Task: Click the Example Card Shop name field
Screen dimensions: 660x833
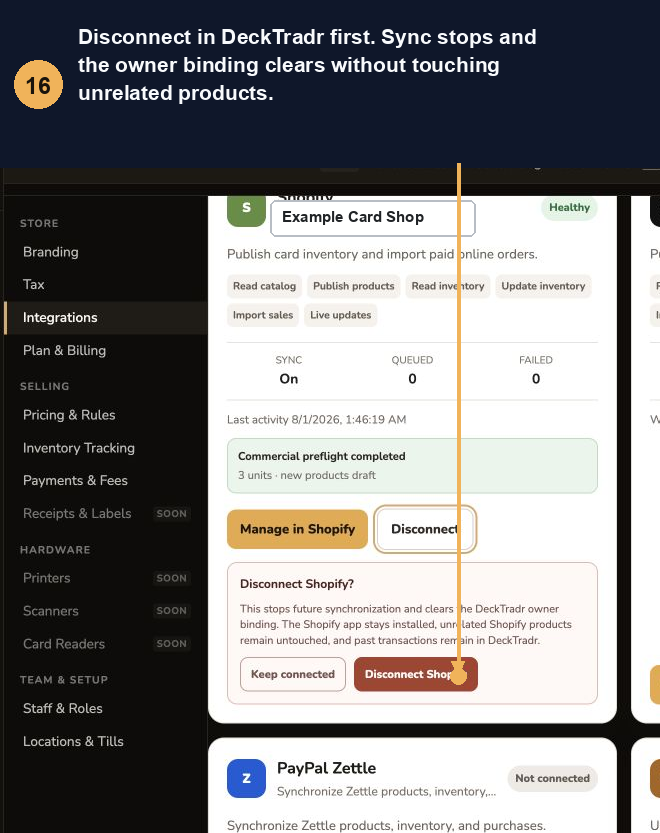Action: click(x=373, y=218)
